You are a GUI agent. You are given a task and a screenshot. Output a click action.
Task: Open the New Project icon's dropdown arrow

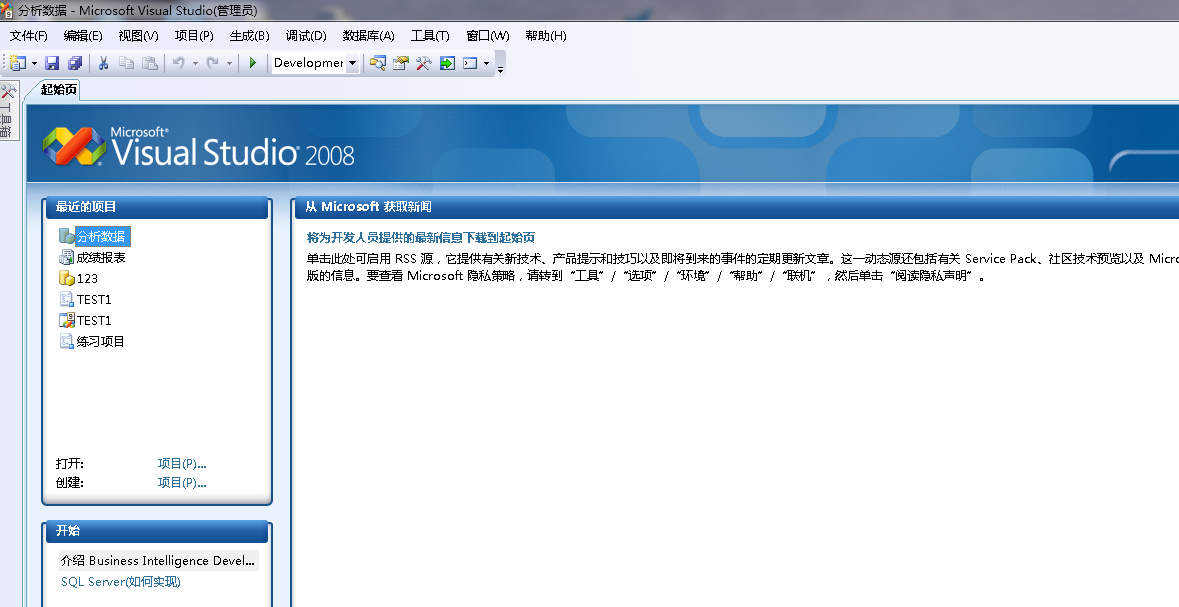(35, 63)
